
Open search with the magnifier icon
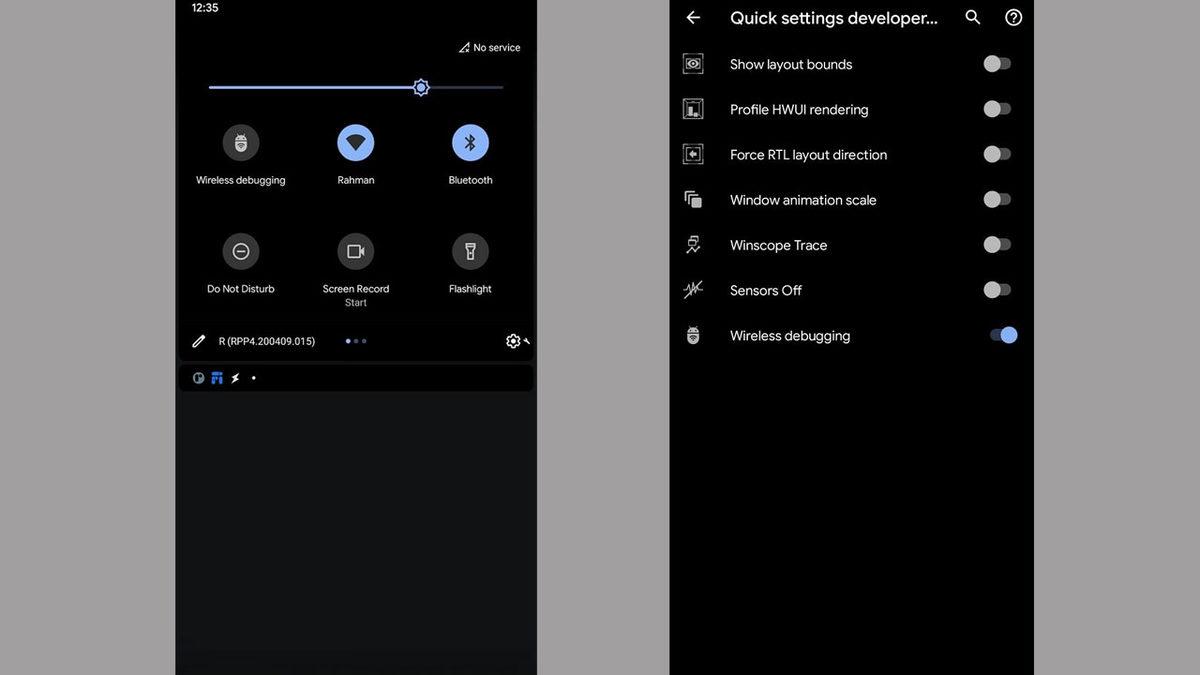(973, 18)
